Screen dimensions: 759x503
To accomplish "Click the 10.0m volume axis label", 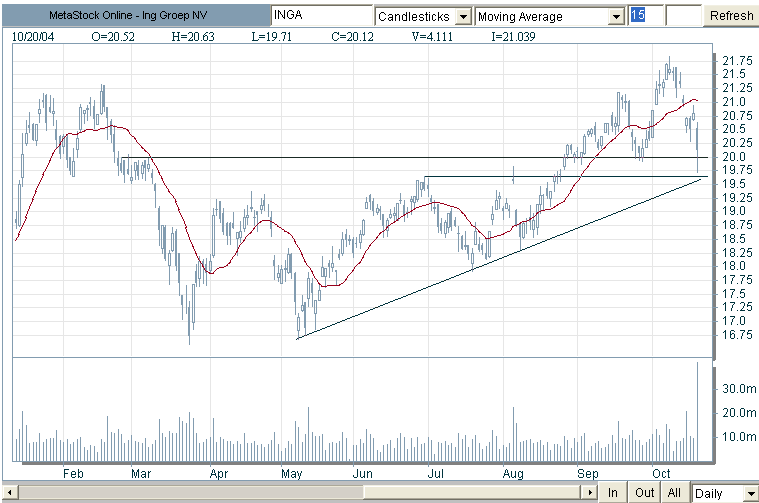I will (739, 437).
